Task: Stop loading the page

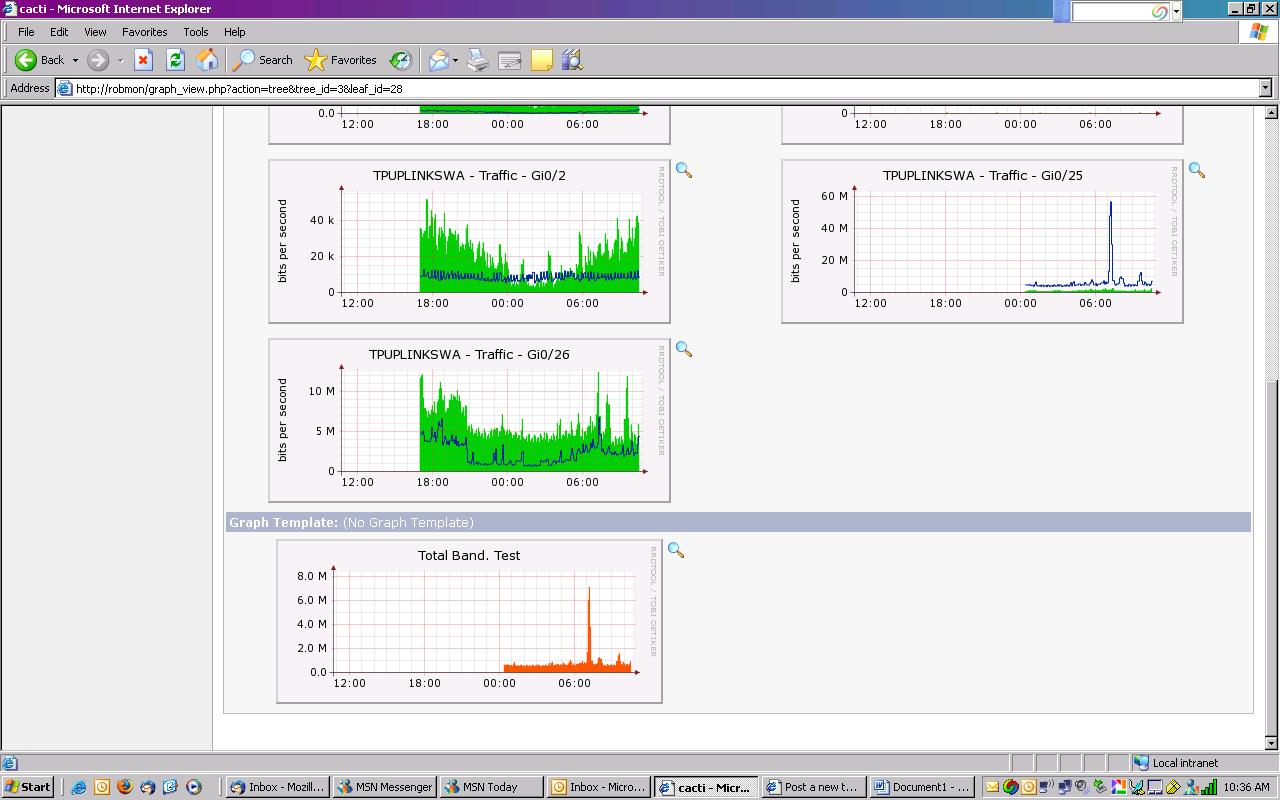Action: [x=143, y=60]
